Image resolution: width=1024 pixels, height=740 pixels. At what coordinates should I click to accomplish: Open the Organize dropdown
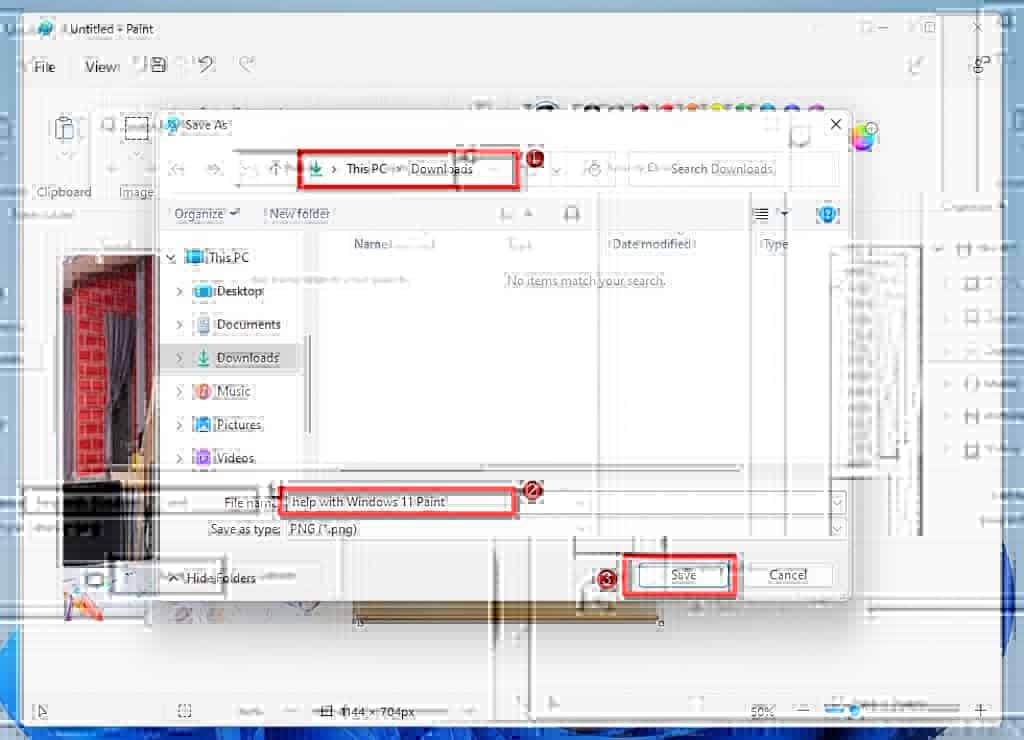(x=206, y=214)
